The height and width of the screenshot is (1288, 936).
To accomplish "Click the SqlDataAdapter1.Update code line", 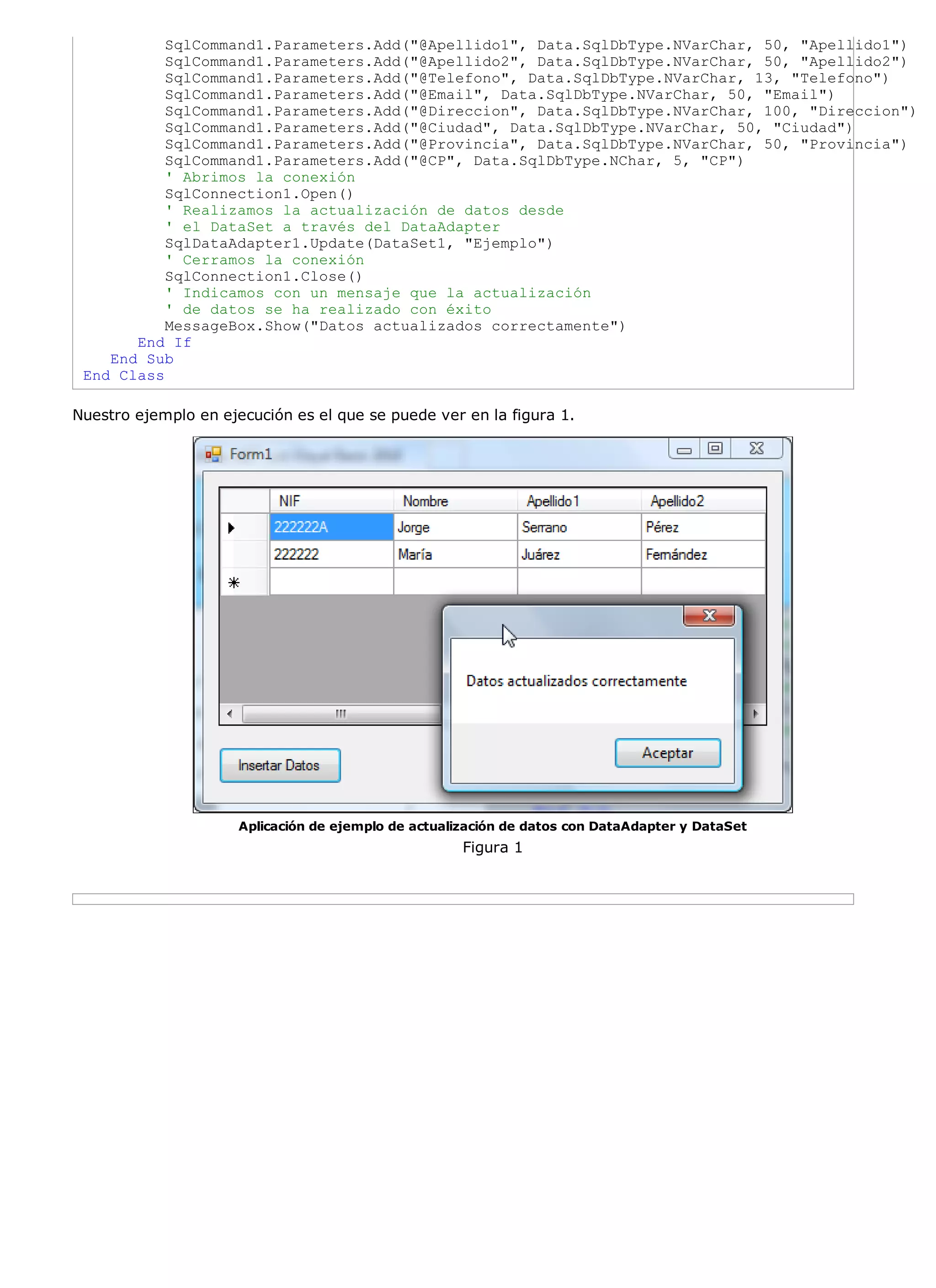I will 359,244.
